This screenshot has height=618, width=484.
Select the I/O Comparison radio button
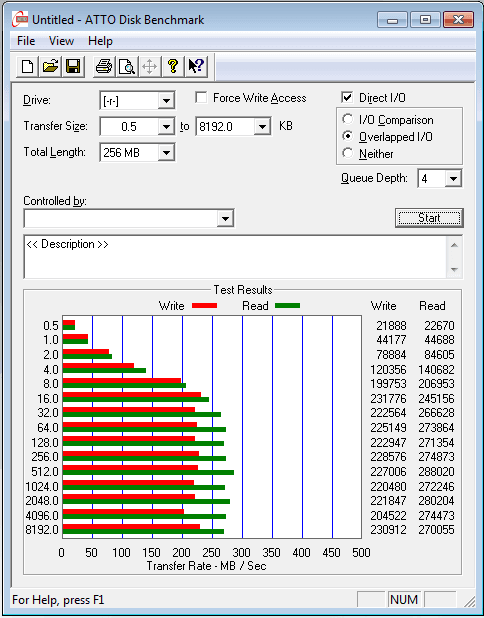click(x=348, y=119)
